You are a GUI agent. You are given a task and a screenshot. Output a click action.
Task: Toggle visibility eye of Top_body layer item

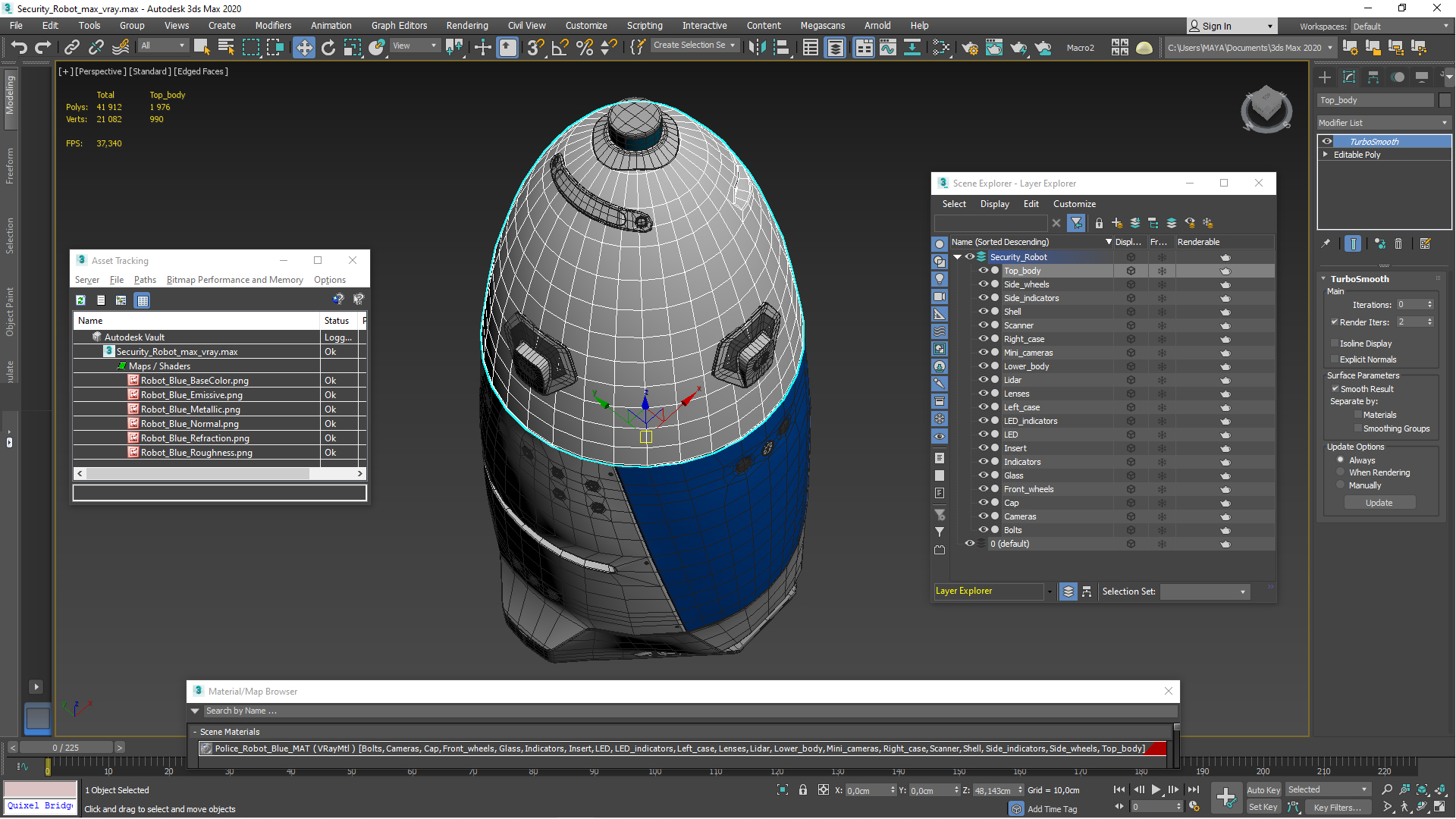click(x=983, y=271)
